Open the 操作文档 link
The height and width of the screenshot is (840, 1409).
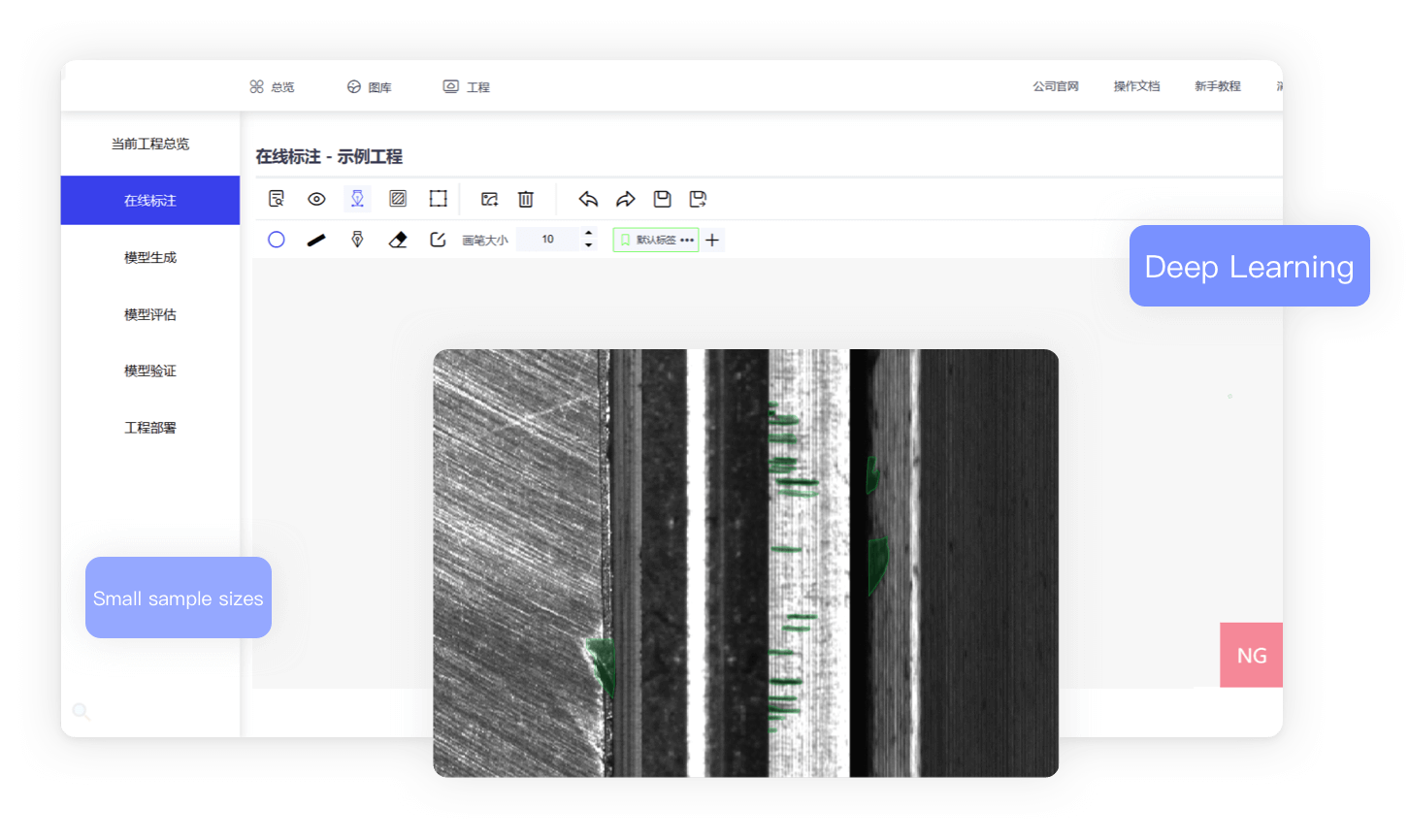pos(1136,86)
